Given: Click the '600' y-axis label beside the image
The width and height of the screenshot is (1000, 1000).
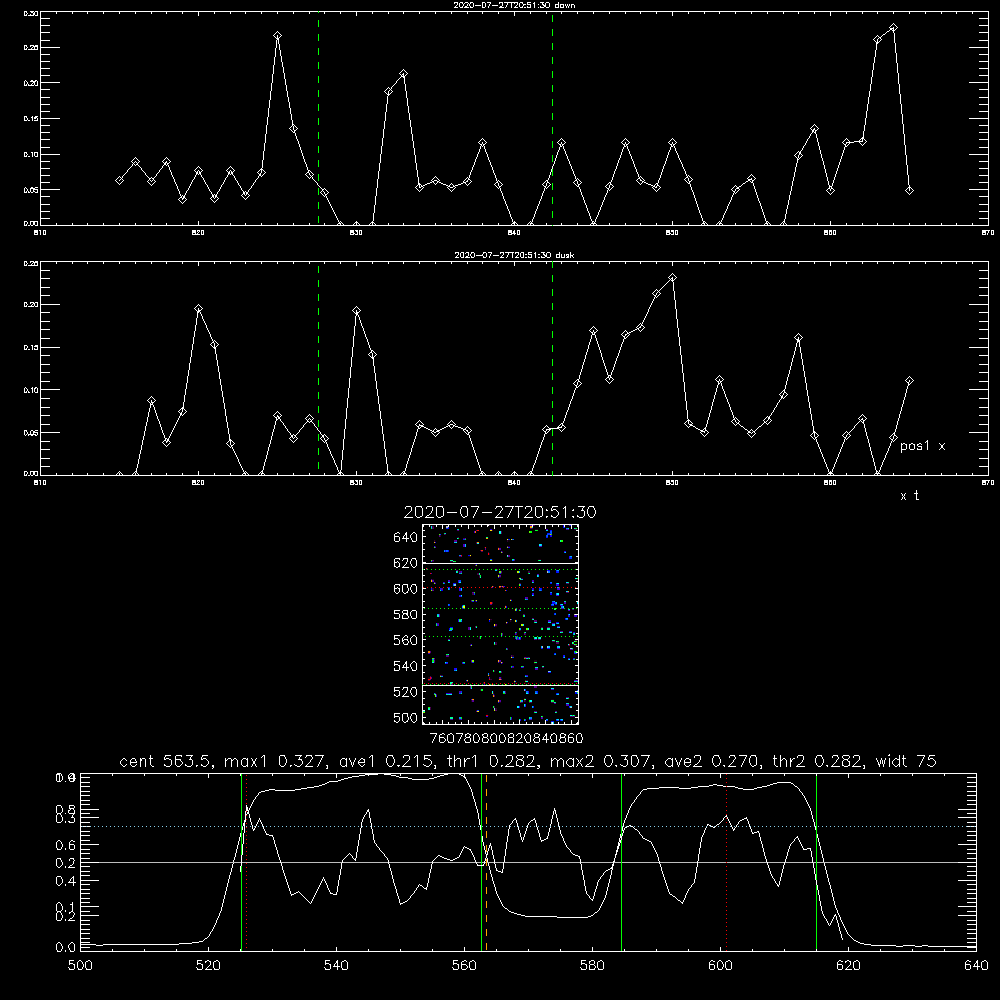Looking at the screenshot, I should (x=406, y=589).
